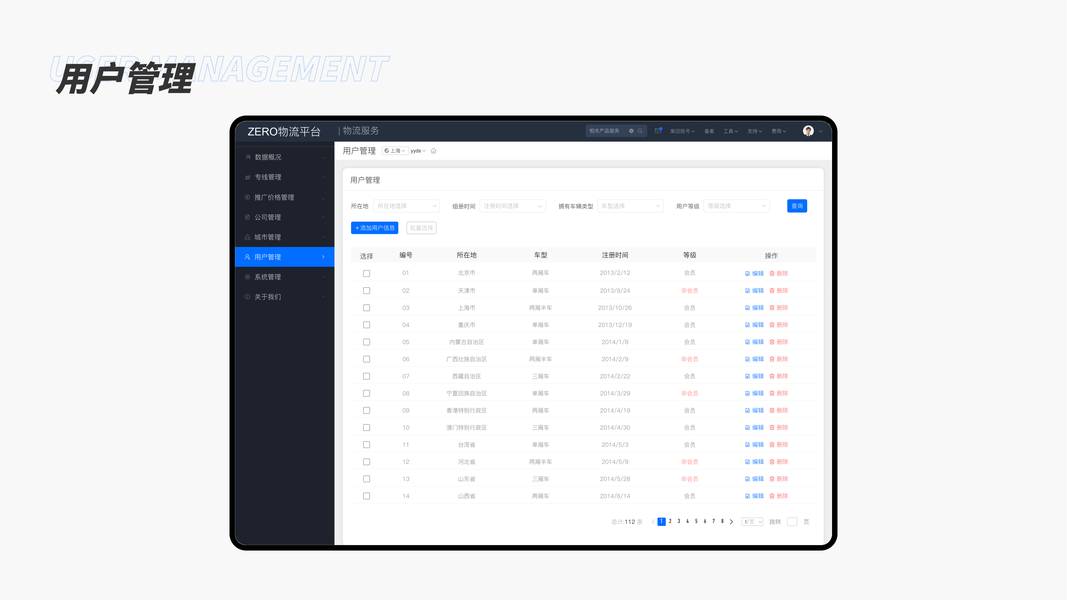This screenshot has height=600, width=1067.
Task: Click the 注册时间 column header
Action: click(x=615, y=255)
